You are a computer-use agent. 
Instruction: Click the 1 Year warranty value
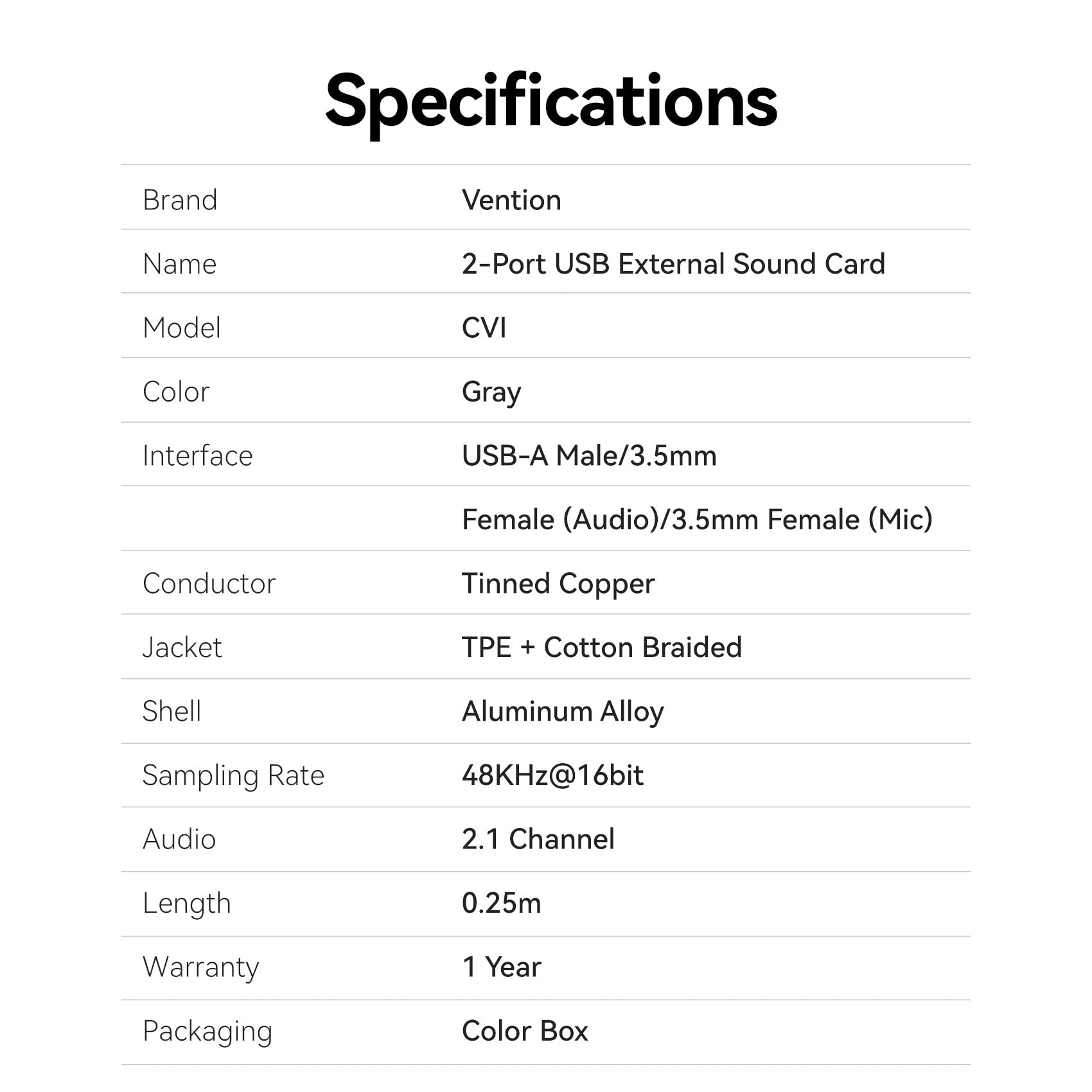[502, 967]
